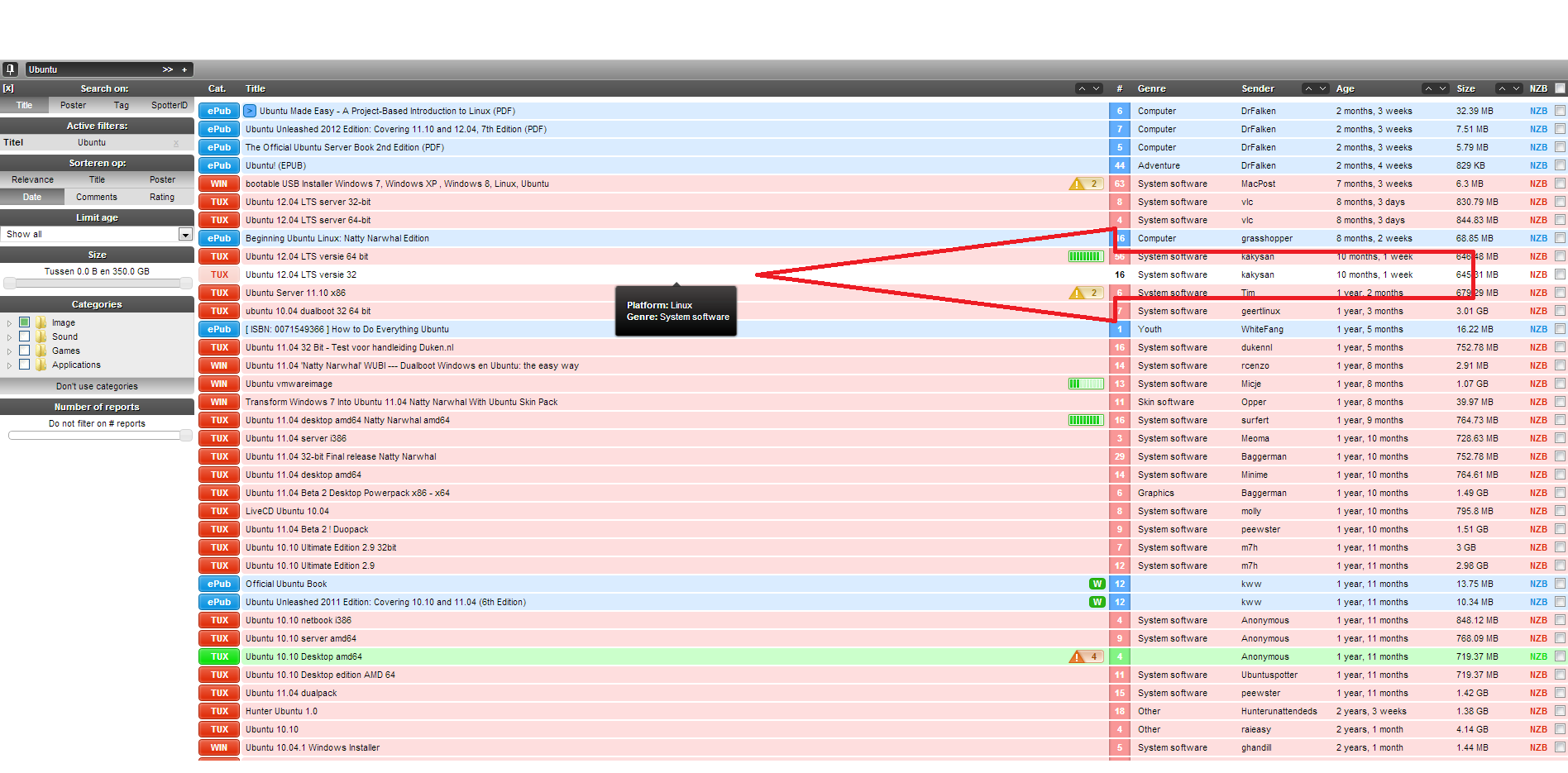Click green W badge of Official Ubuntu Book
Image resolution: width=1568 pixels, height=773 pixels.
pyautogui.click(x=1097, y=584)
